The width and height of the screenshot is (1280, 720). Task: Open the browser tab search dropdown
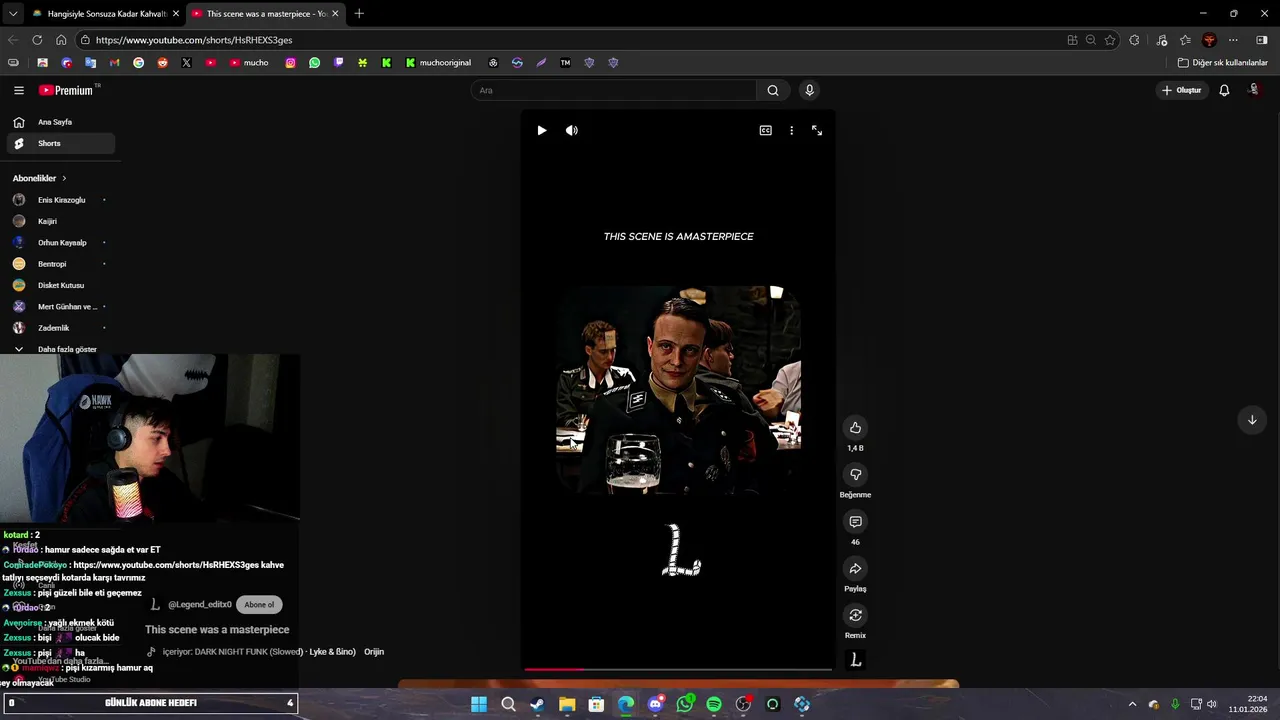point(12,13)
